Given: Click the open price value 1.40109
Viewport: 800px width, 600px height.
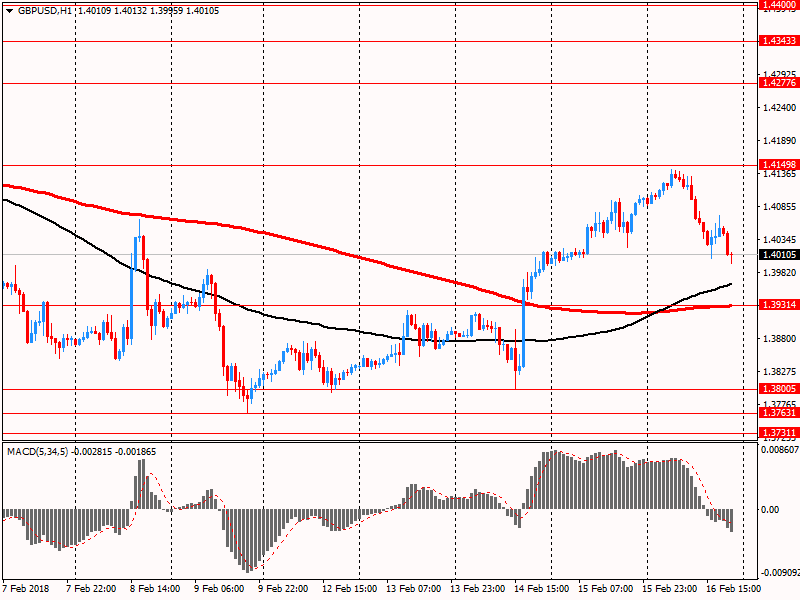Looking at the screenshot, I should coord(94,11).
